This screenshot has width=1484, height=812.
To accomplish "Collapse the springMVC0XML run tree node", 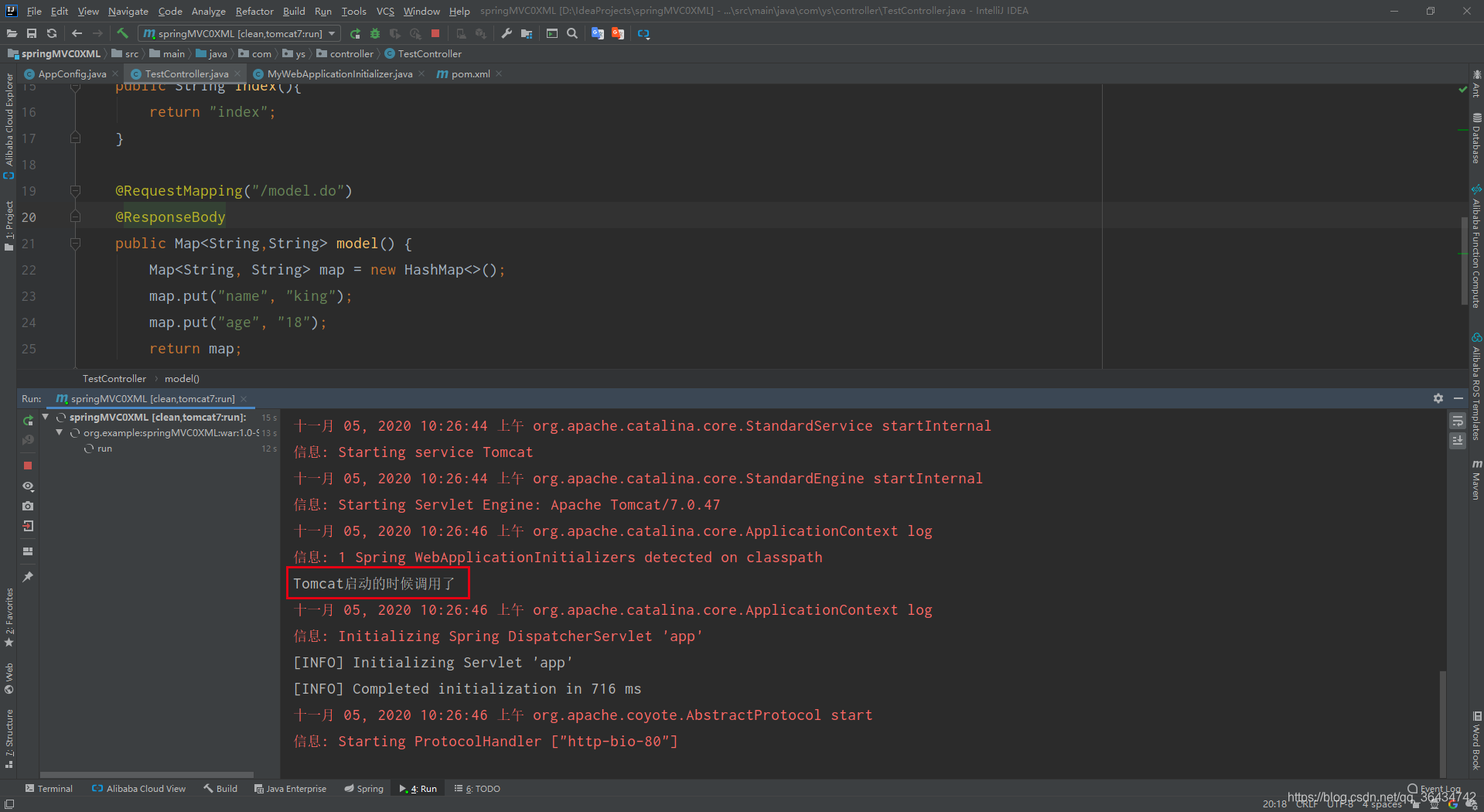I will pyautogui.click(x=46, y=417).
